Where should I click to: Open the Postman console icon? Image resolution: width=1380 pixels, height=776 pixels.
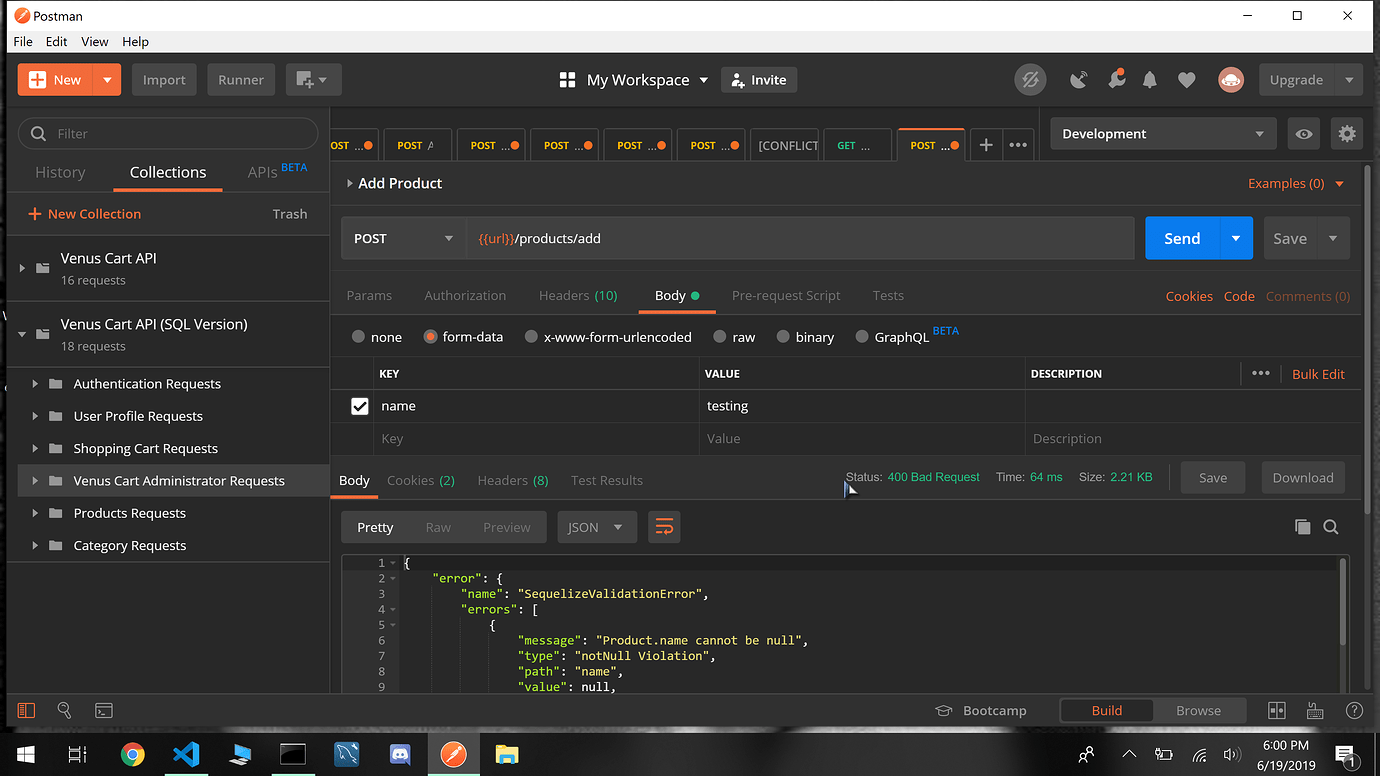104,710
